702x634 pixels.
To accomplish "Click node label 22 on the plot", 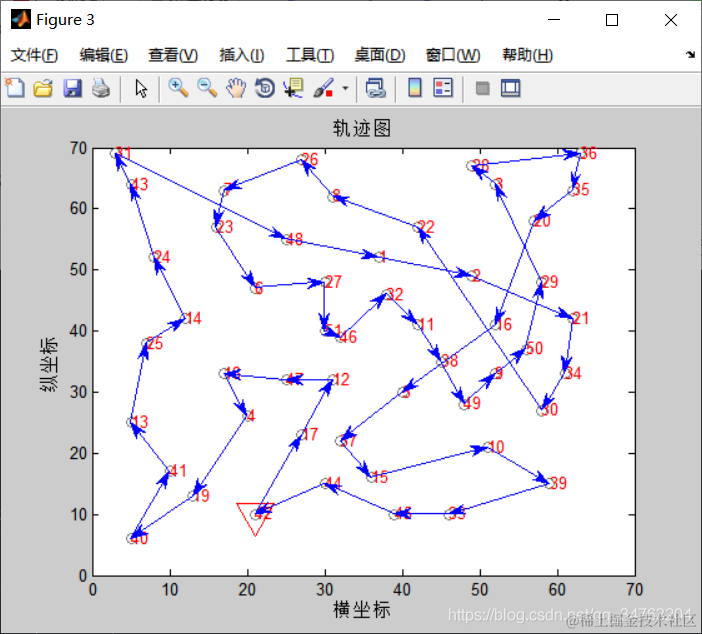I will (426, 227).
